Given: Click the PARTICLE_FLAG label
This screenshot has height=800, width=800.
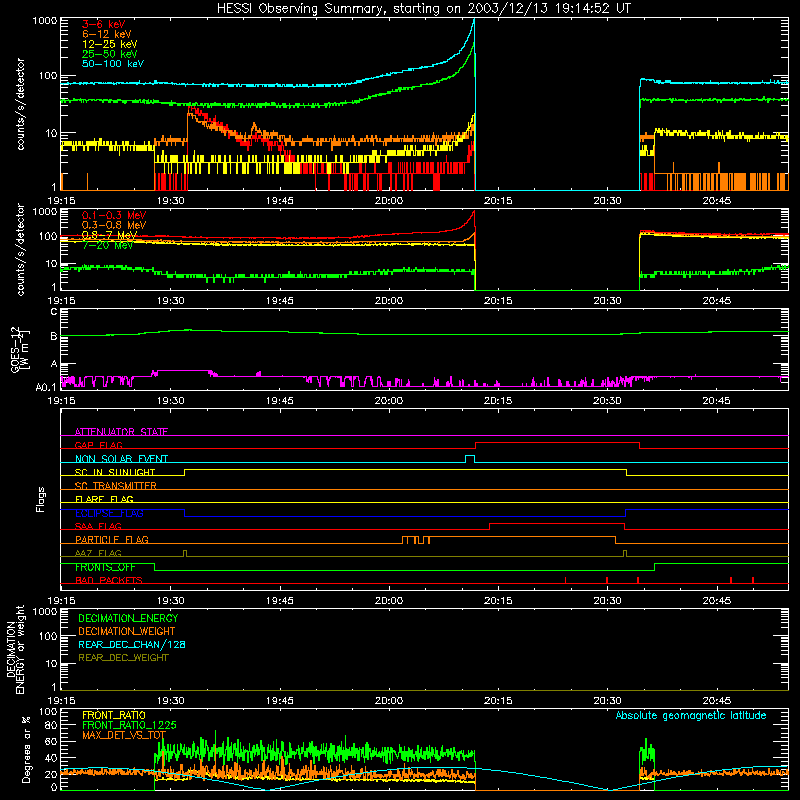Looking at the screenshot, I should (x=112, y=540).
